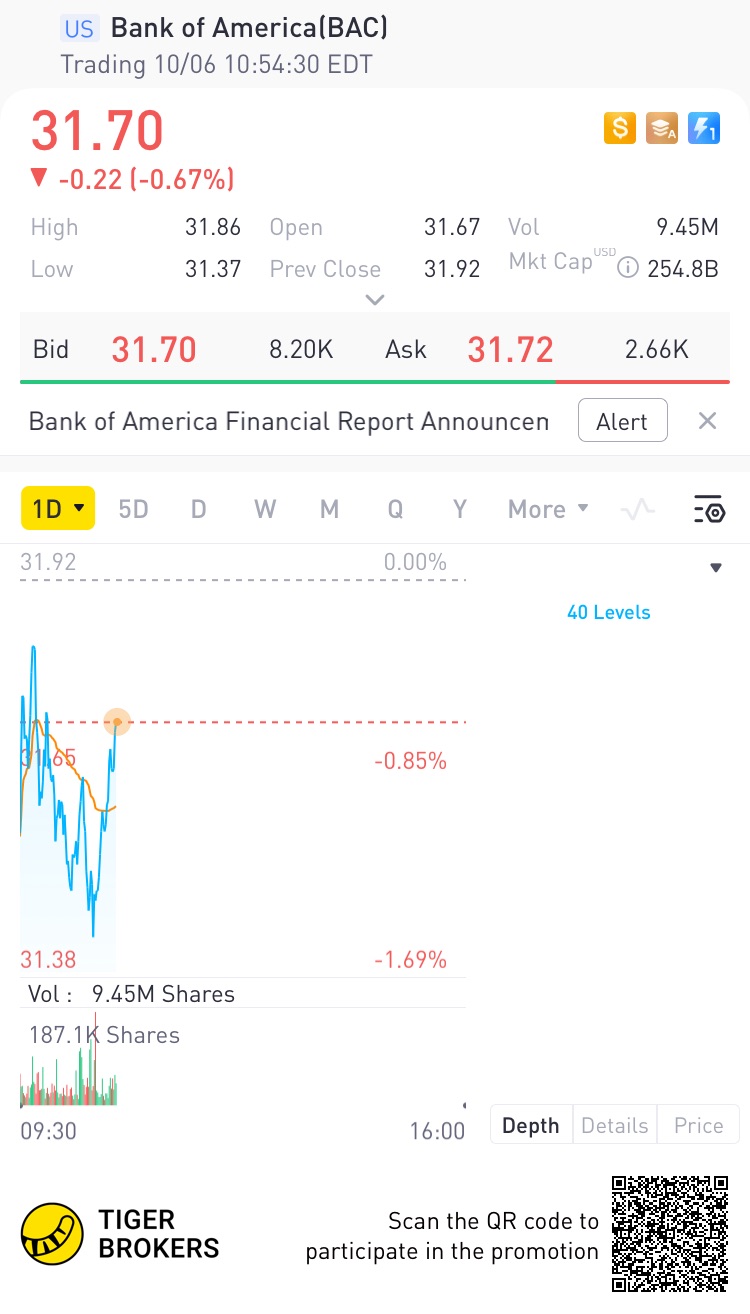
Task: Toggle the chart indicator wave icon
Action: 637,509
